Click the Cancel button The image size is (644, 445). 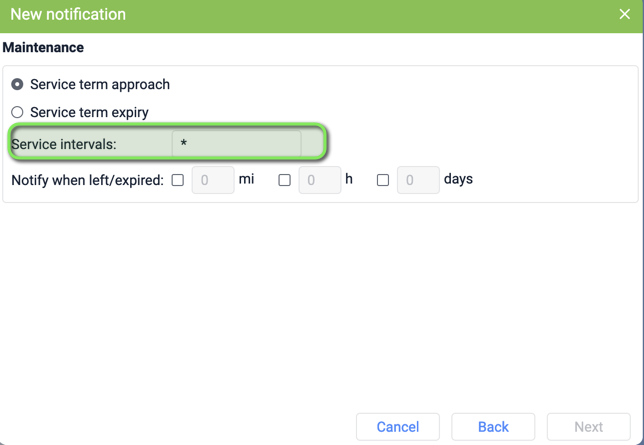pyautogui.click(x=398, y=427)
